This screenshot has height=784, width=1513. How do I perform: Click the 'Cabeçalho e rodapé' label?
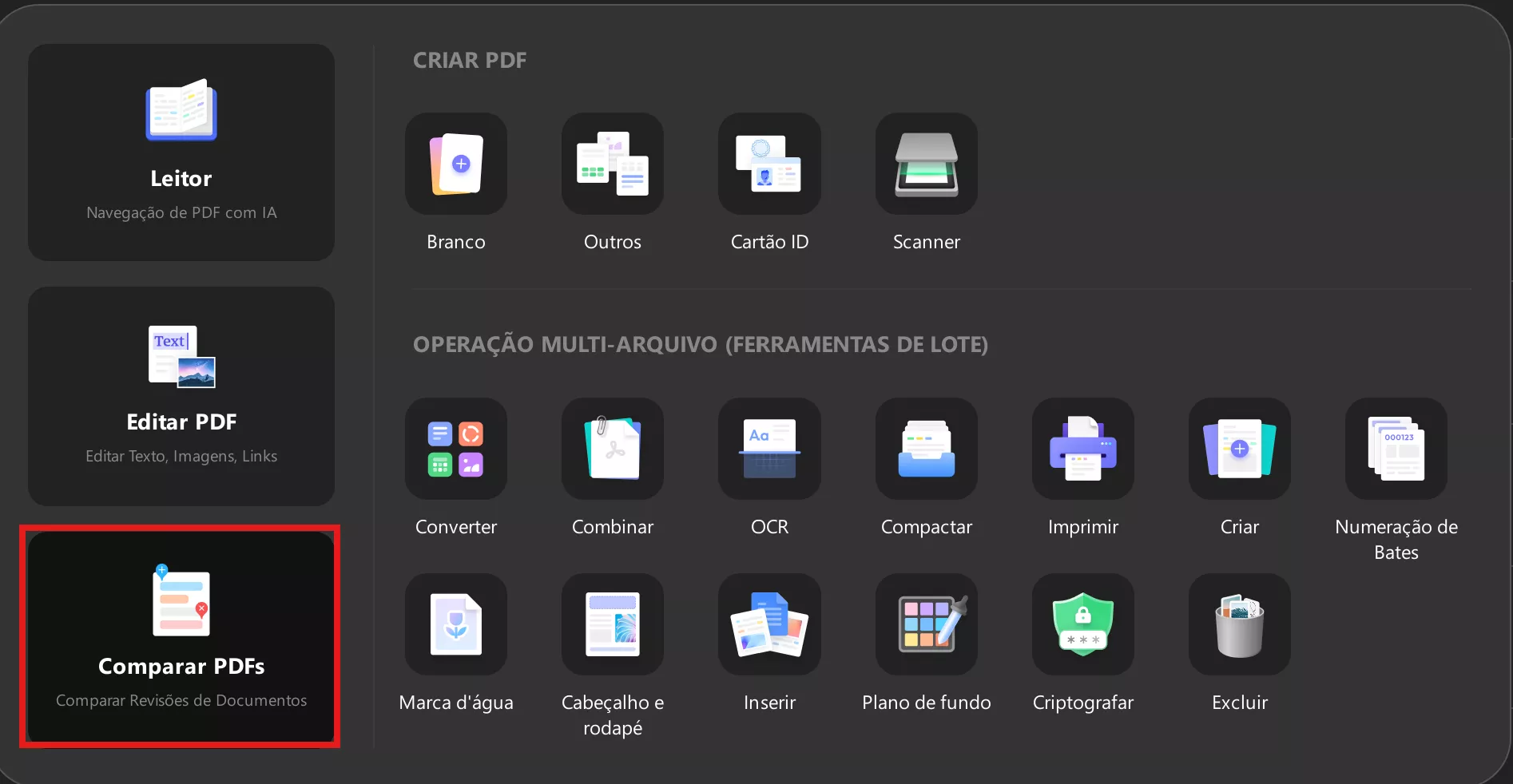(613, 715)
